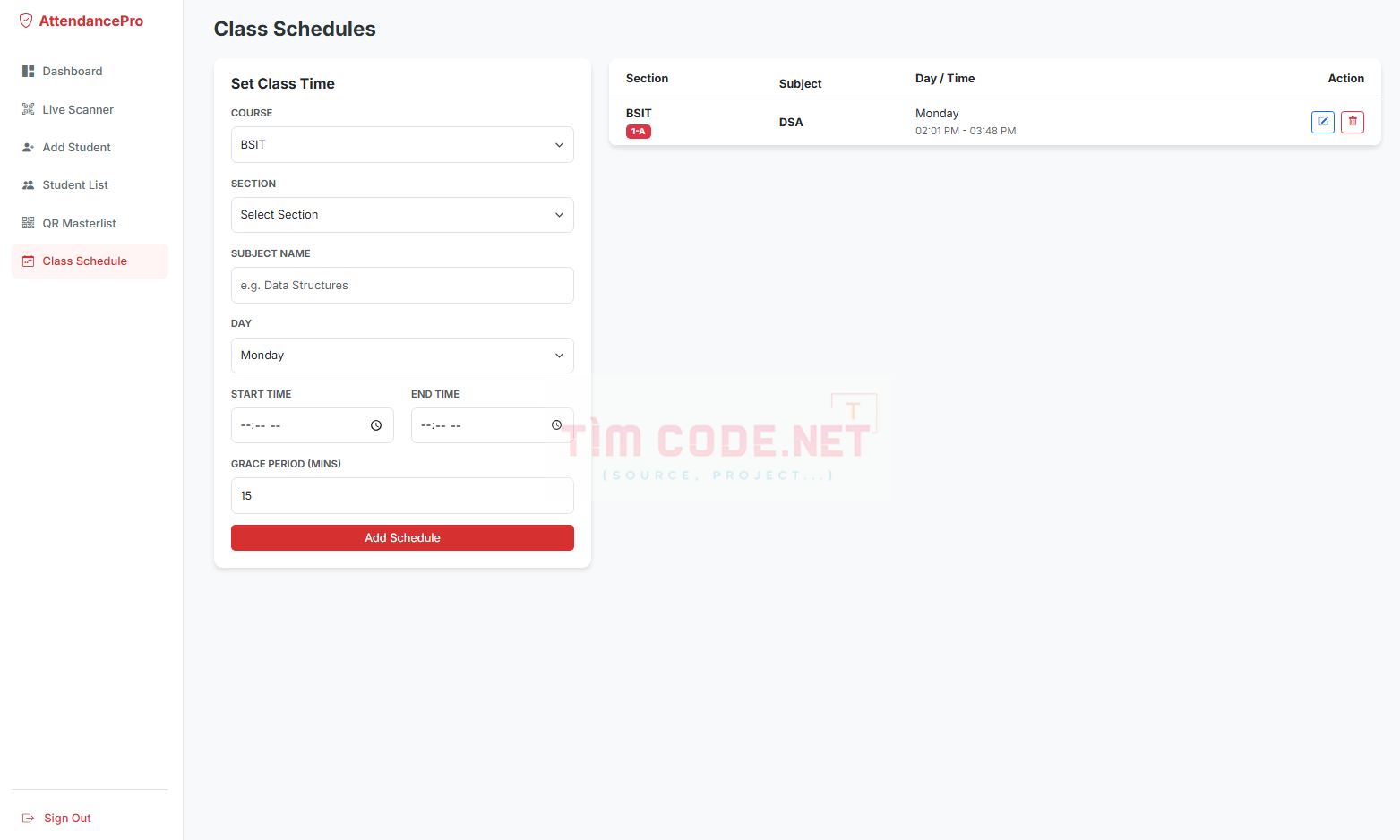Expand the Select Section dropdown
Image resolution: width=1400 pixels, height=840 pixels.
(x=402, y=215)
